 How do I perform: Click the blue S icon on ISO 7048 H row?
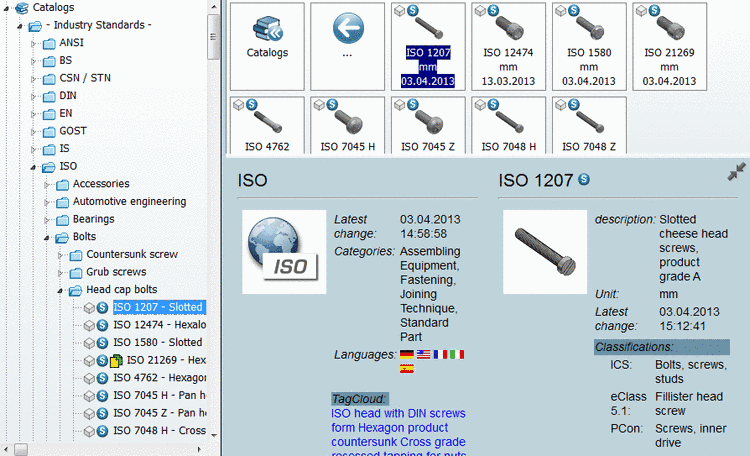102,431
